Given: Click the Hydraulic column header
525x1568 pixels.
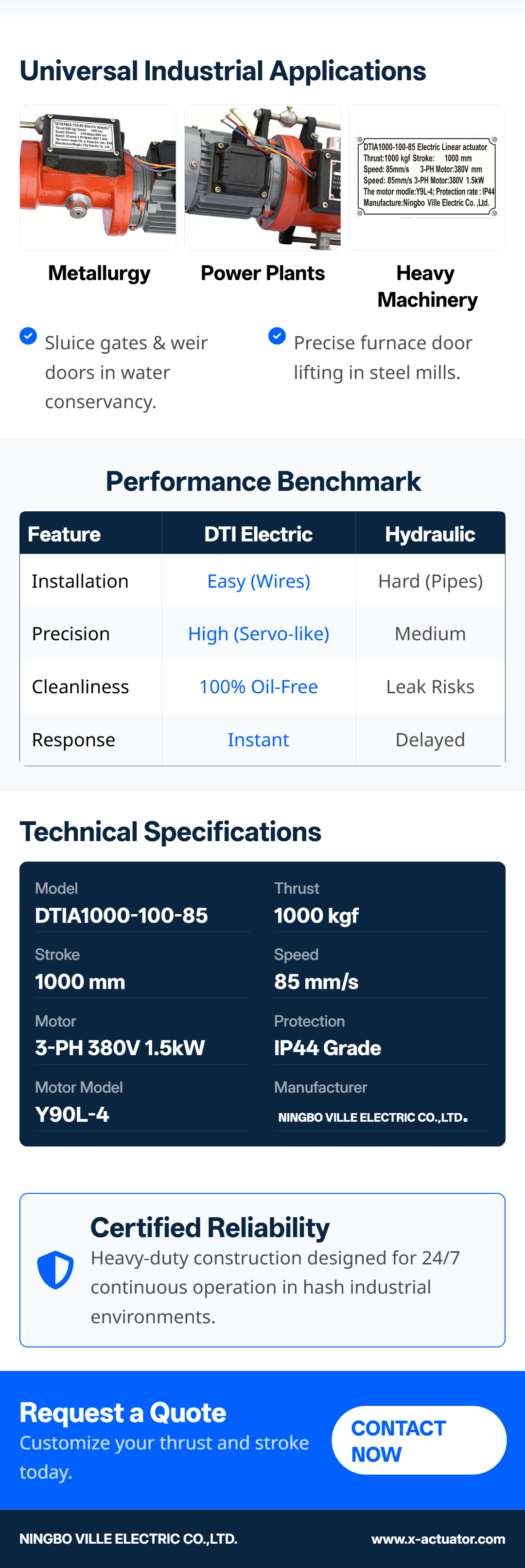Looking at the screenshot, I should click(x=430, y=534).
